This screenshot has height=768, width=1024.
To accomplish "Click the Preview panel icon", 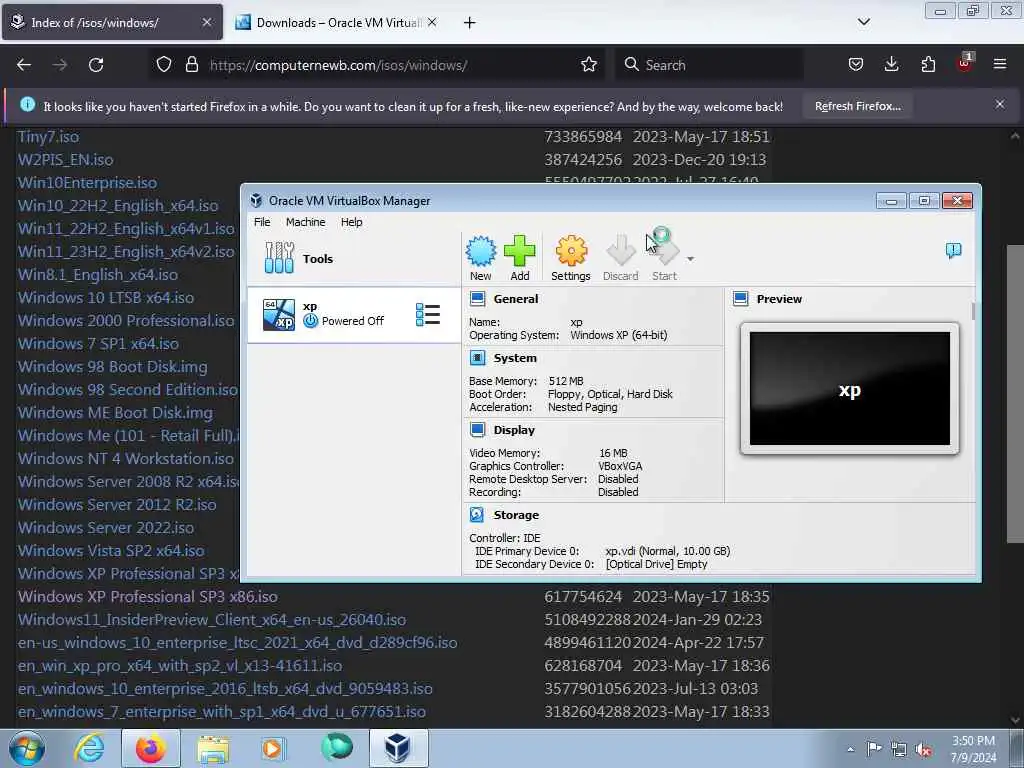I will pyautogui.click(x=741, y=299).
